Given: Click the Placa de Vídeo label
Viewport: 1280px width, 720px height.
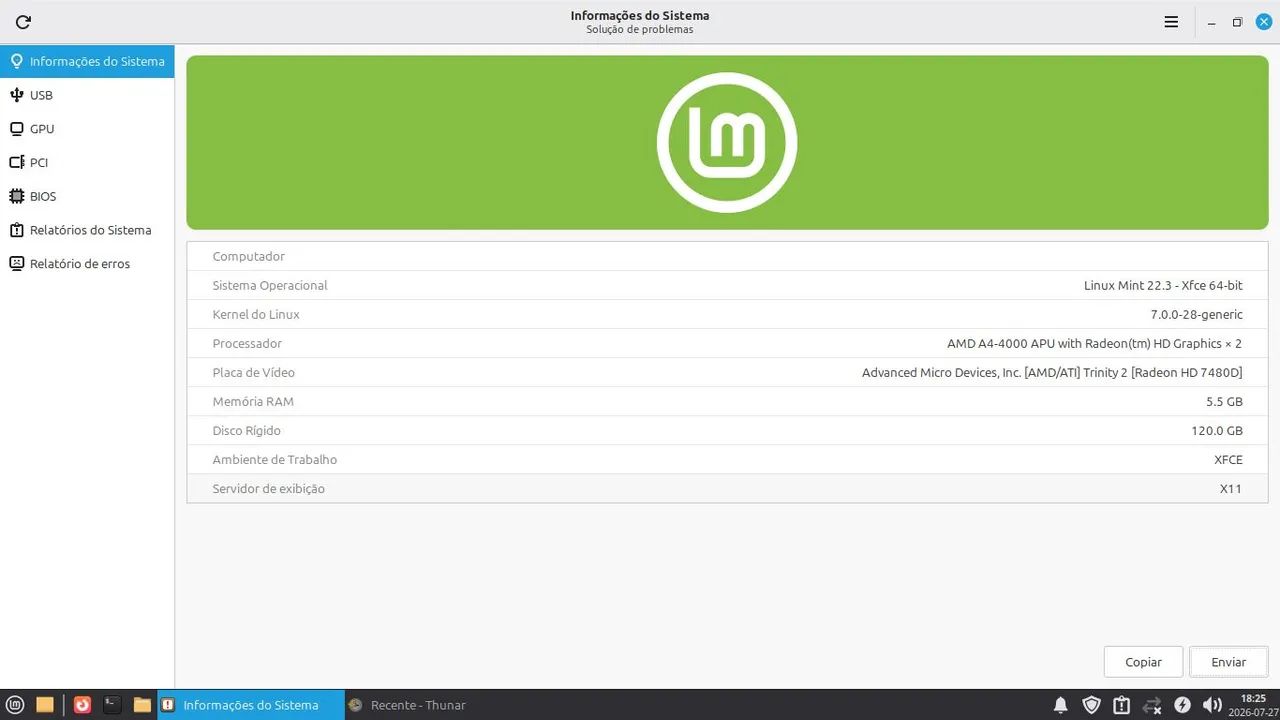Looking at the screenshot, I should pos(253,372).
